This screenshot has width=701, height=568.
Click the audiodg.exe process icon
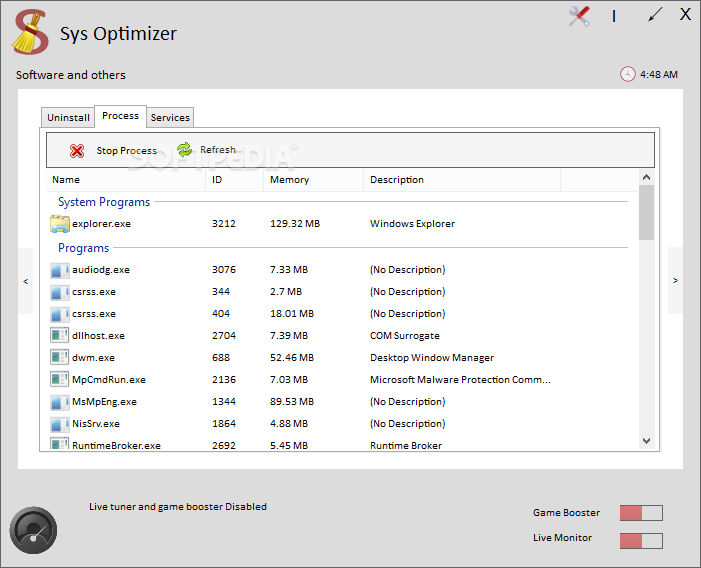pyautogui.click(x=59, y=270)
